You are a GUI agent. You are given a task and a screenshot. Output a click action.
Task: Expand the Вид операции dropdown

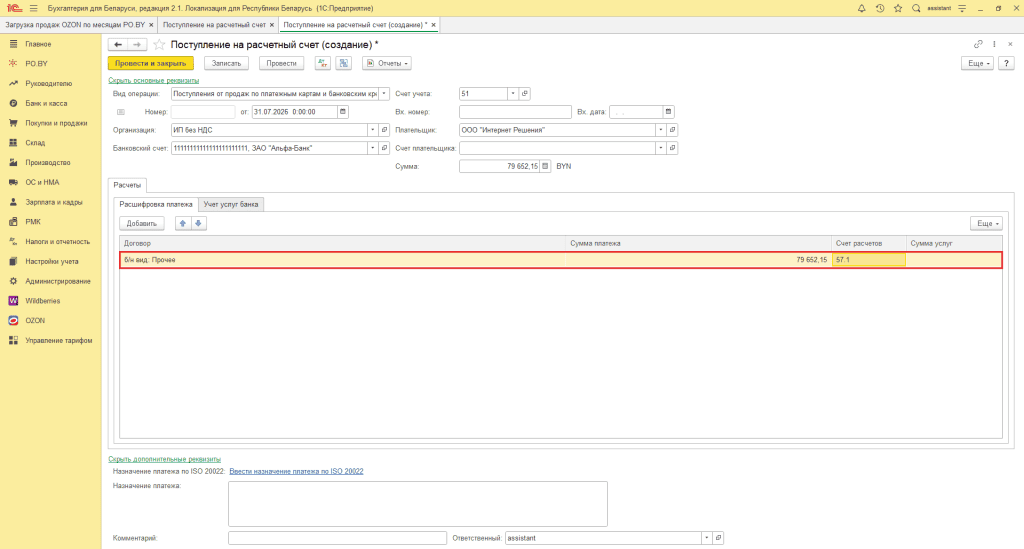click(384, 93)
